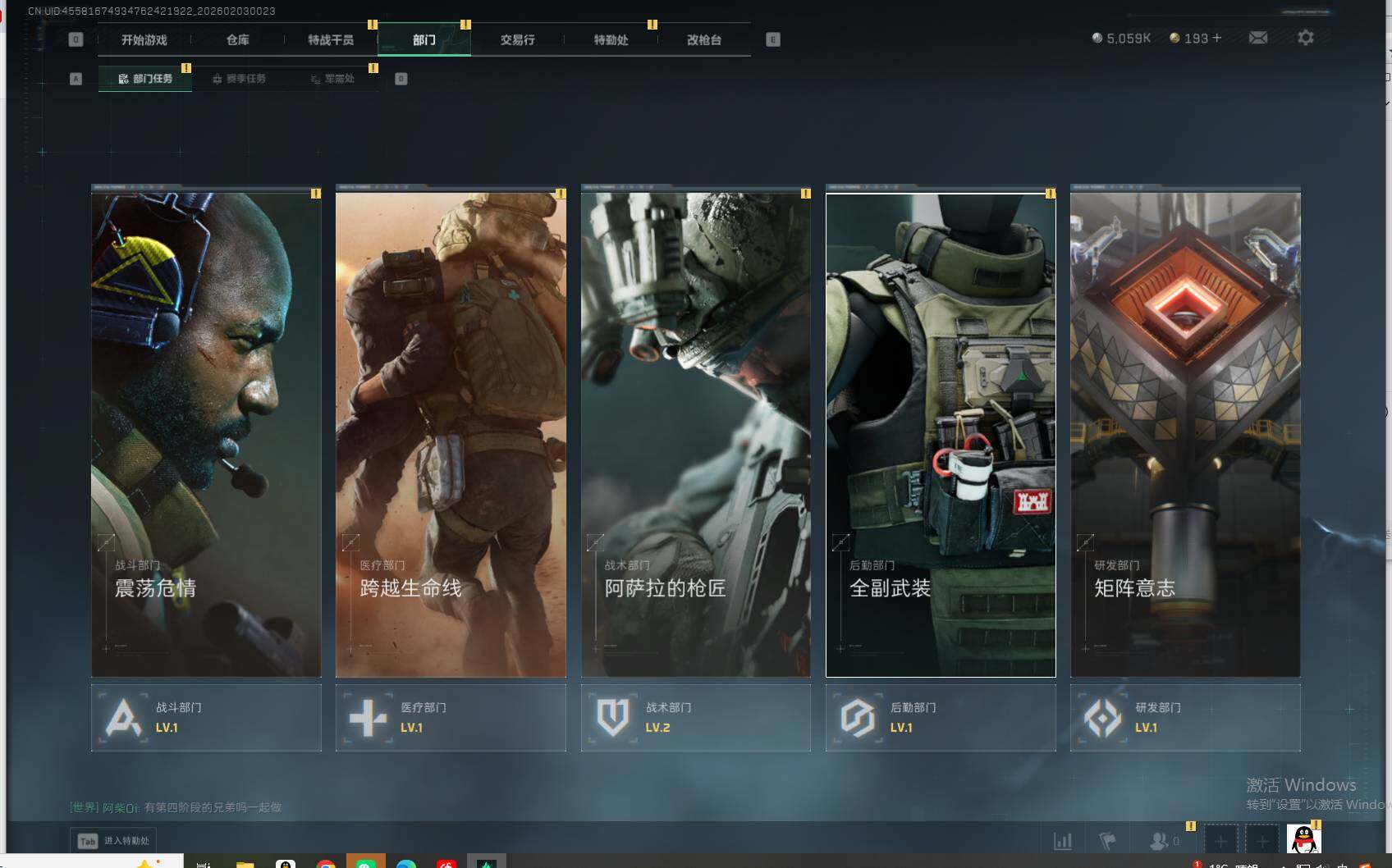Switch to the 改枪台 tab

click(x=704, y=39)
